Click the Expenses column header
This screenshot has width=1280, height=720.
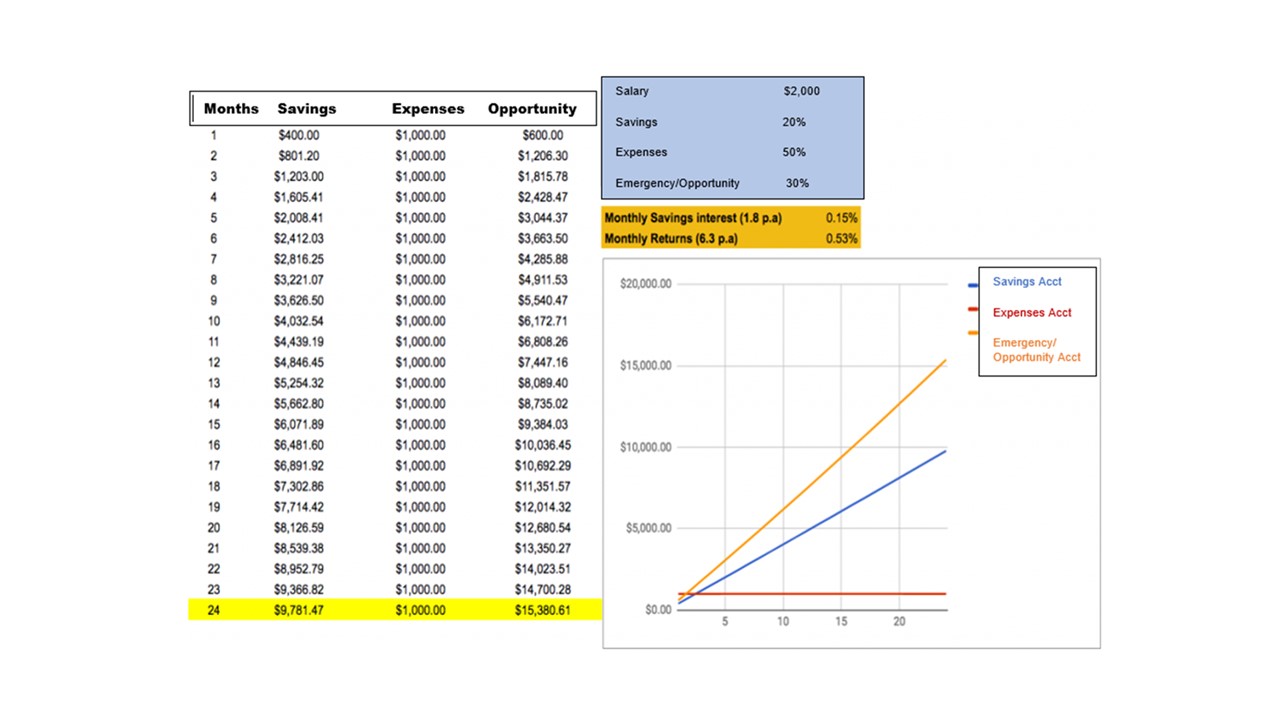[x=428, y=109]
